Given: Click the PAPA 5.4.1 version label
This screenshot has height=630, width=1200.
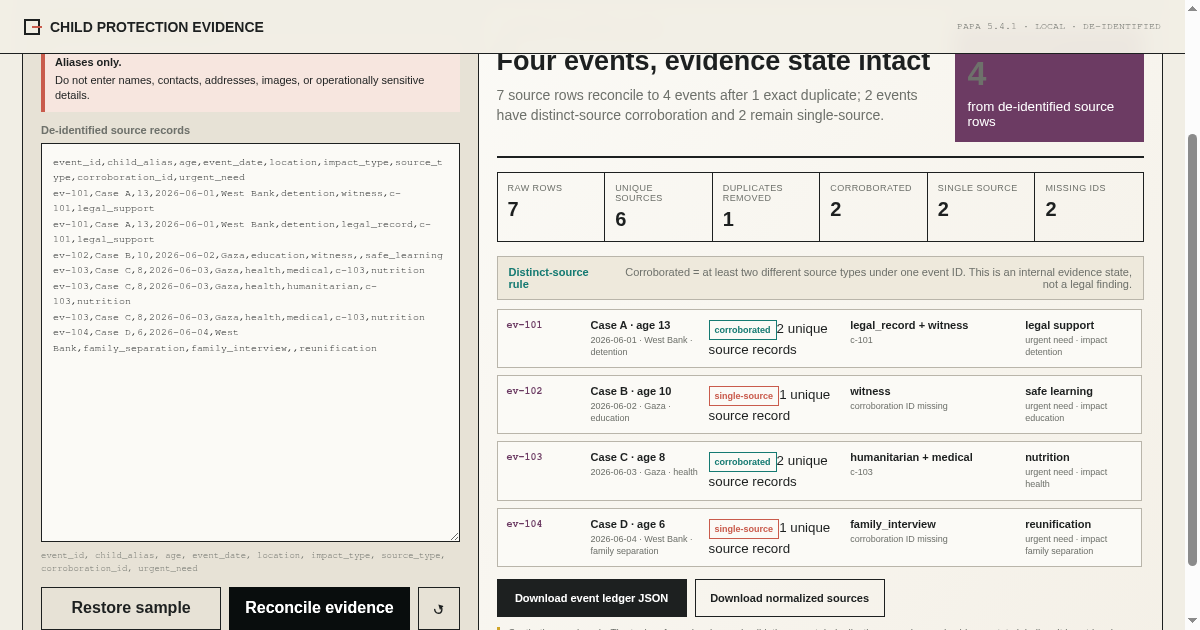Looking at the screenshot, I should (x=1059, y=27).
